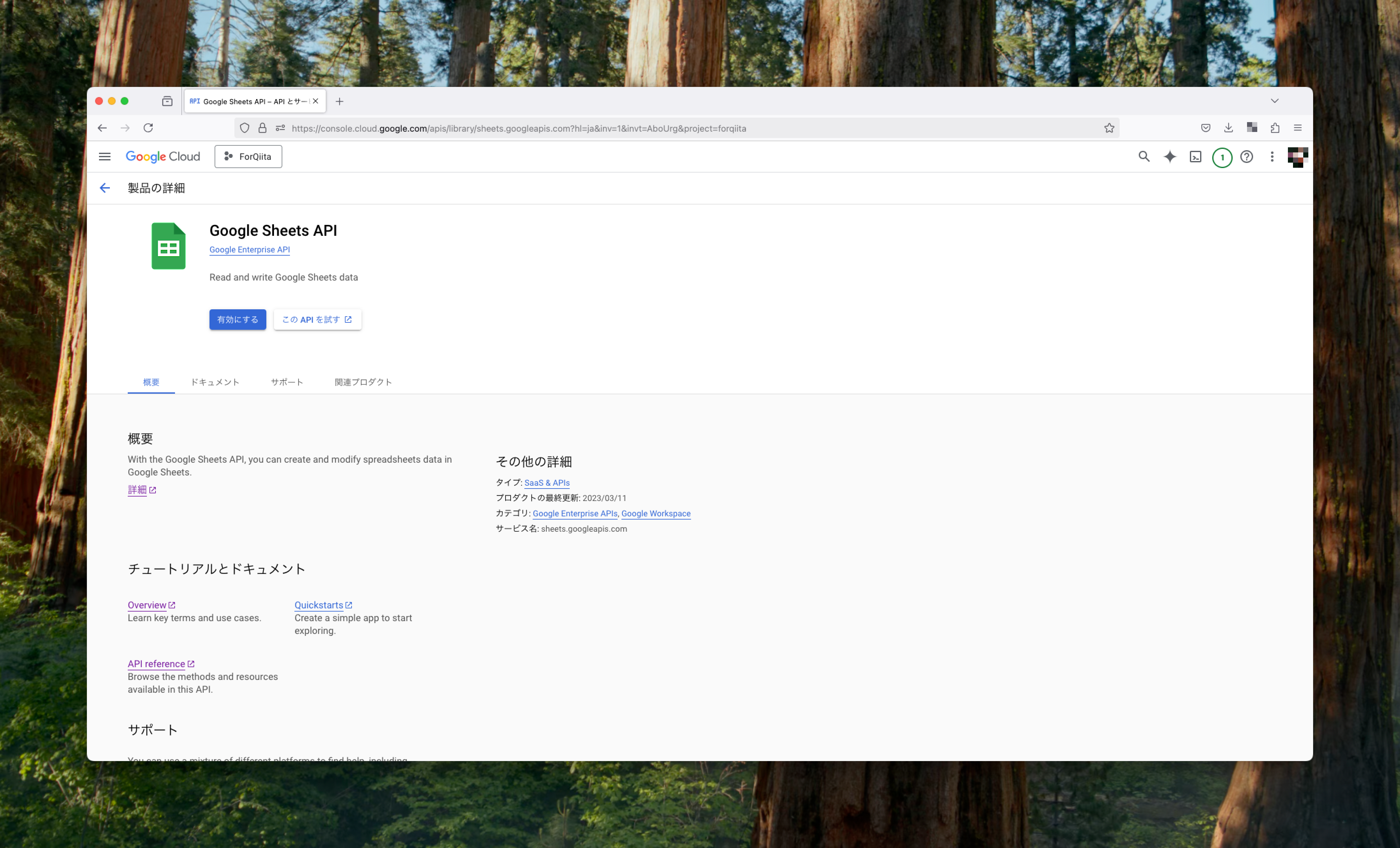Viewport: 1400px width, 848px height.
Task: Click the Gemini sparkle assistant icon
Action: click(x=1169, y=156)
